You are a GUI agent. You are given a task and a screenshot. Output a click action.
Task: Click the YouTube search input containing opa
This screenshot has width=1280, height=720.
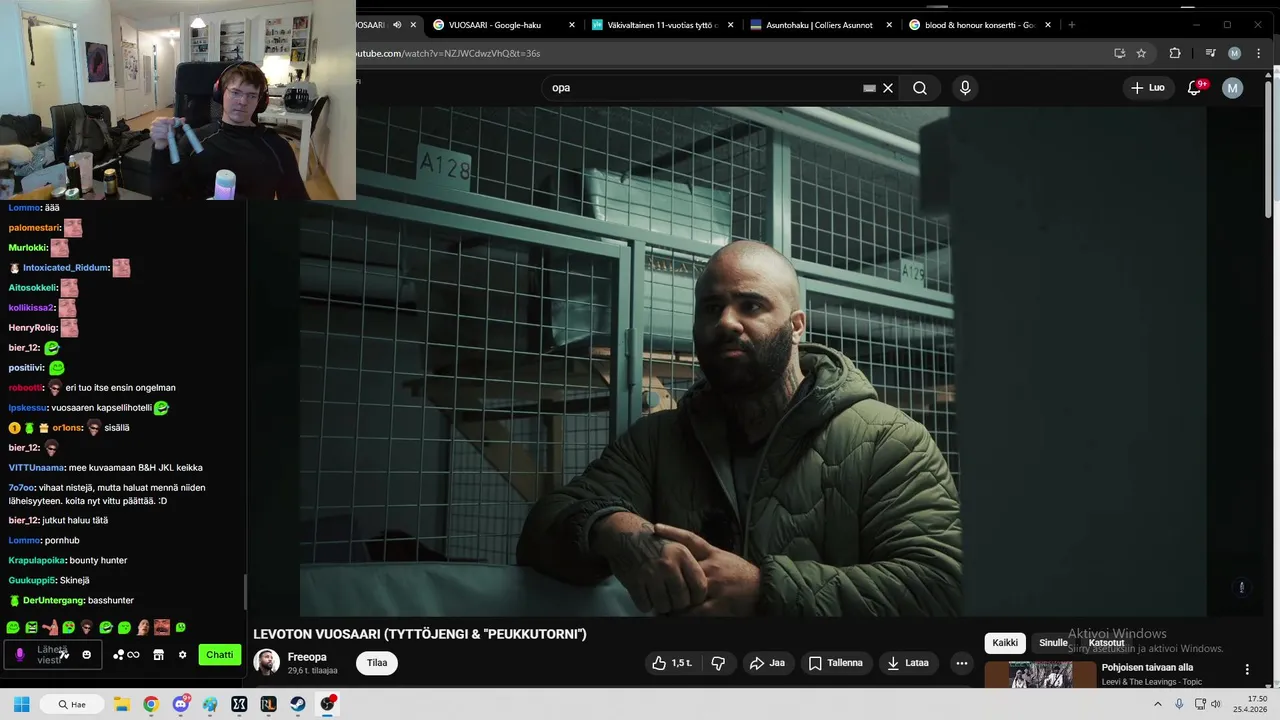(705, 88)
